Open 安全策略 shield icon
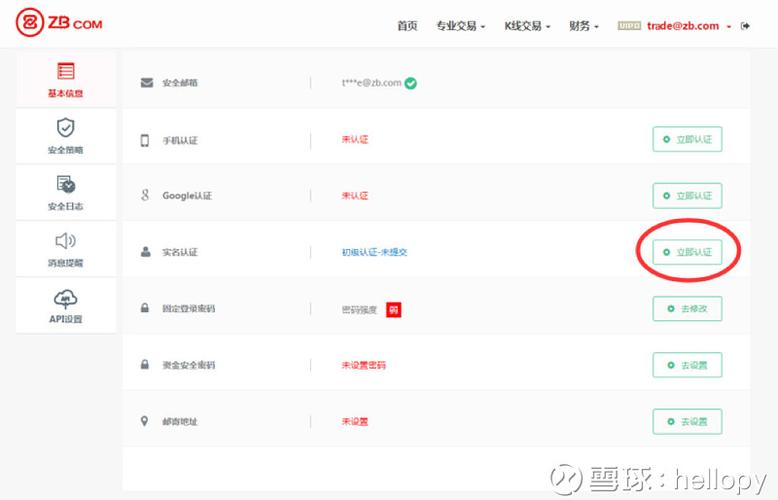This screenshot has width=778, height=500. click(66, 128)
